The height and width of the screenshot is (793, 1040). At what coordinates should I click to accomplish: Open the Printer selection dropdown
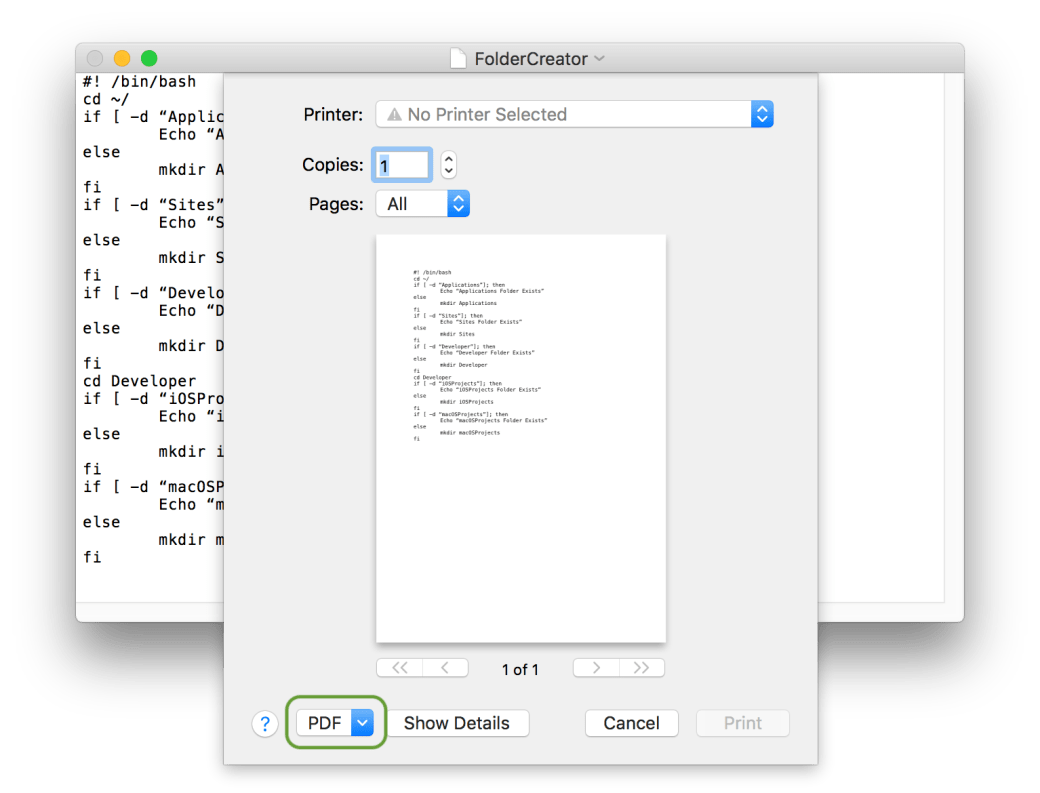click(x=574, y=114)
